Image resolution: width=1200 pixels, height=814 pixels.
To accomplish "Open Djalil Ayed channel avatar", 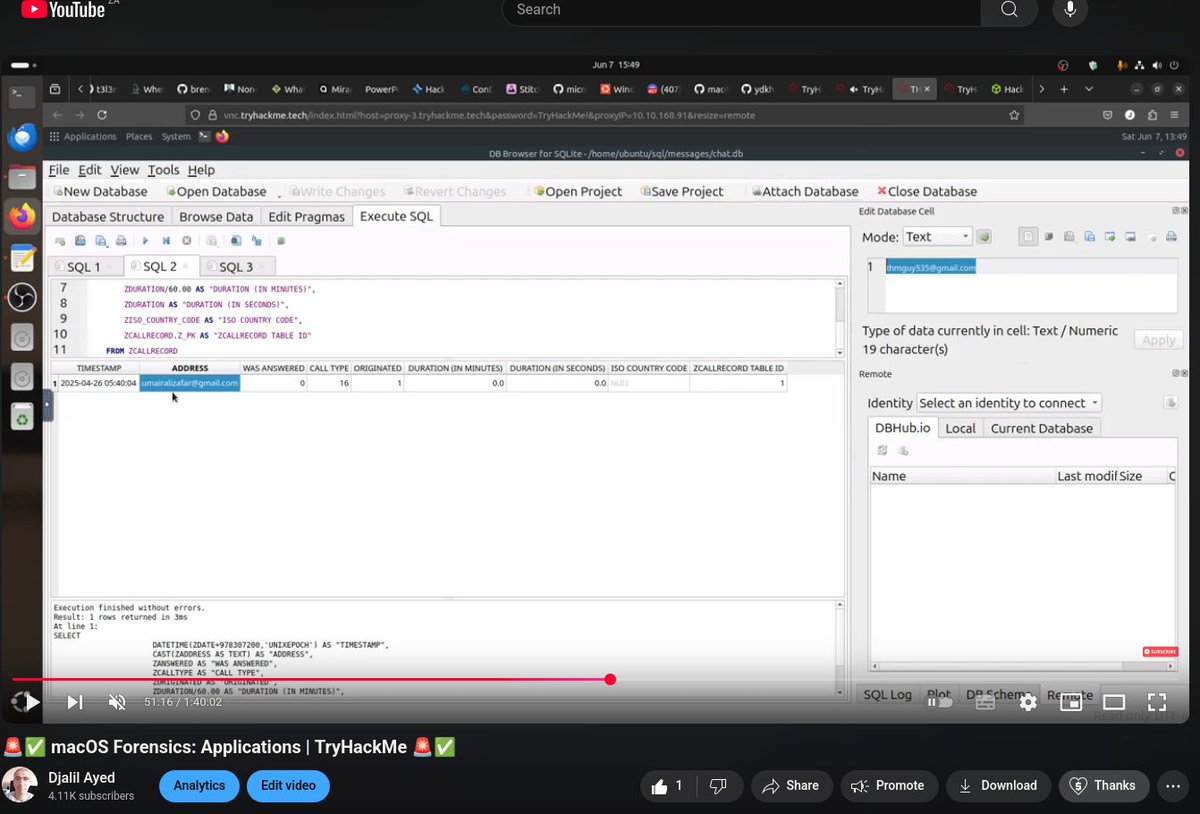I will click(20, 786).
